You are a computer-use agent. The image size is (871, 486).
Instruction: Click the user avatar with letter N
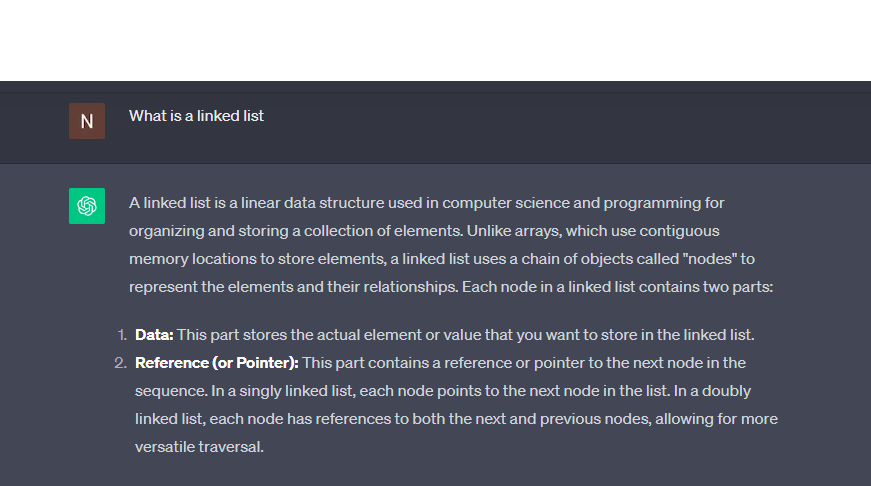[87, 121]
